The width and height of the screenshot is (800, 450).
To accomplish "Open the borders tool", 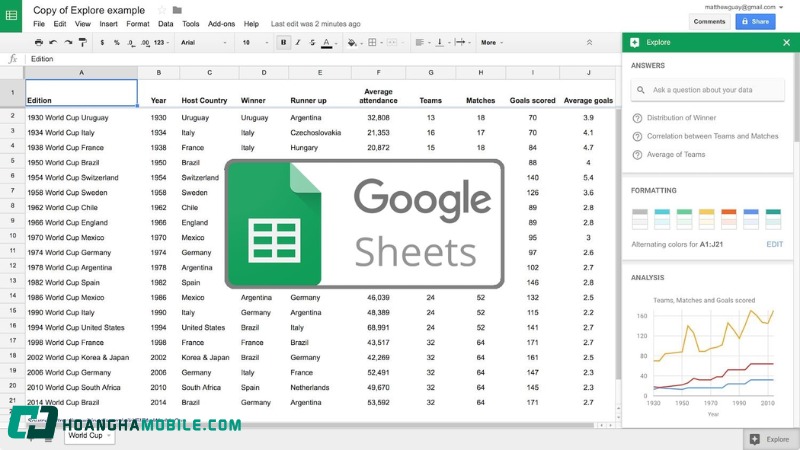I will 372,42.
